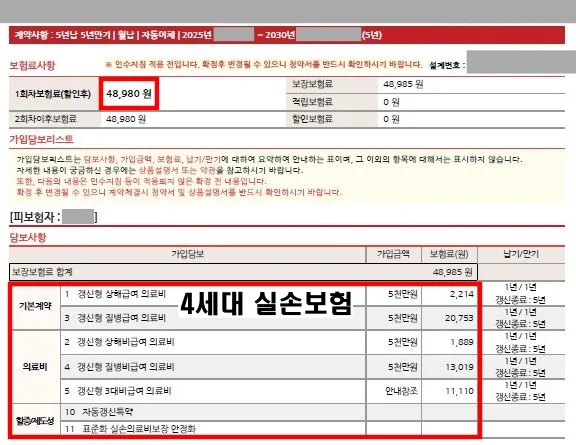Click the 1,889 premium for 상해비급여 의료비
This screenshot has width=576, height=445.
[x=462, y=342]
